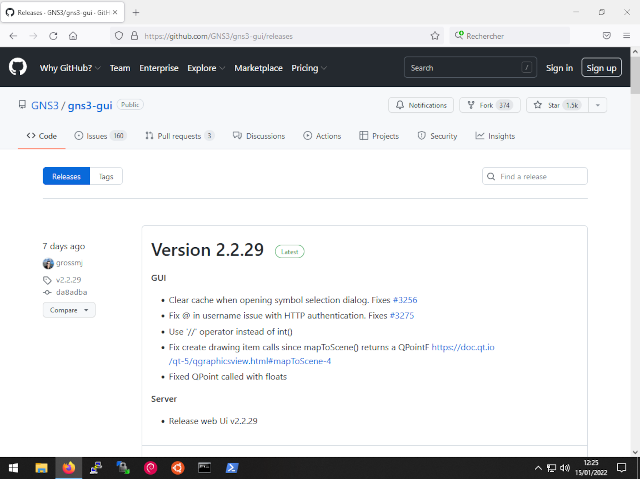The image size is (640, 479).
Task: Open issue #3275 link
Action: pyautogui.click(x=402, y=315)
